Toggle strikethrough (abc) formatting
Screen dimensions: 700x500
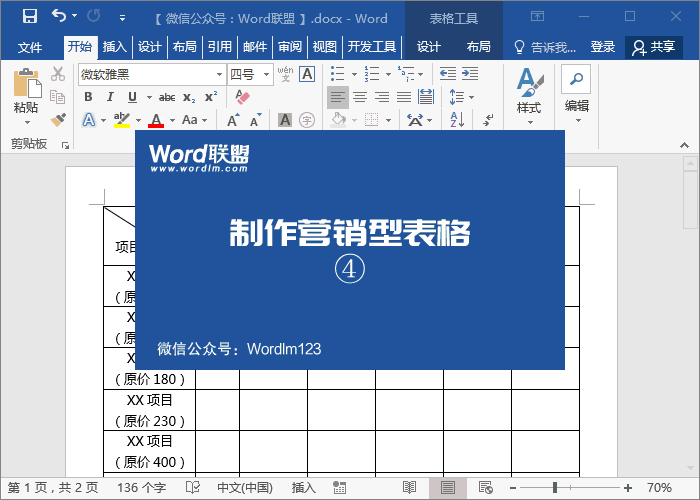pyautogui.click(x=167, y=97)
